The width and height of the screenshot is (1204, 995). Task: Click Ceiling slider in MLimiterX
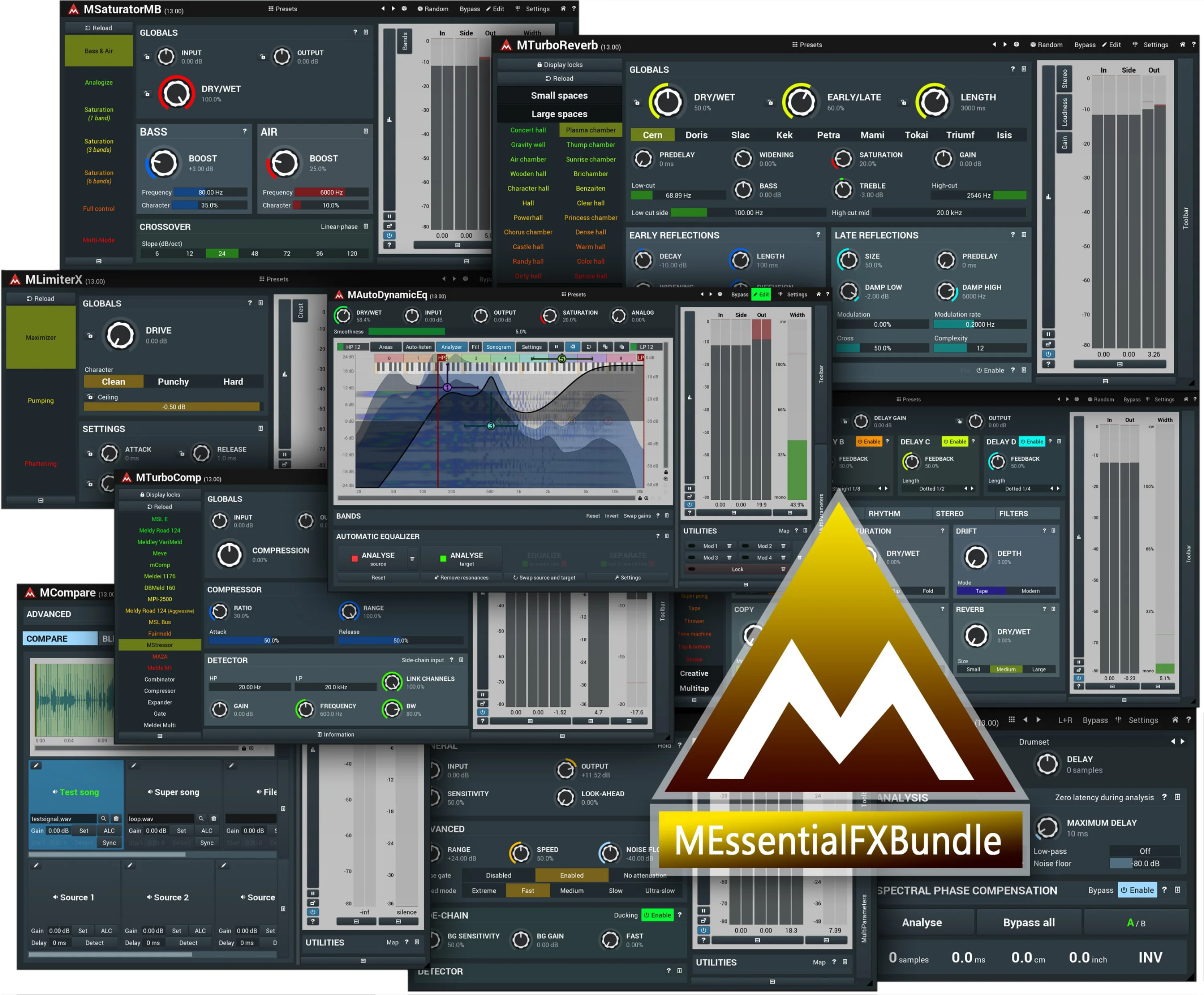(x=174, y=407)
